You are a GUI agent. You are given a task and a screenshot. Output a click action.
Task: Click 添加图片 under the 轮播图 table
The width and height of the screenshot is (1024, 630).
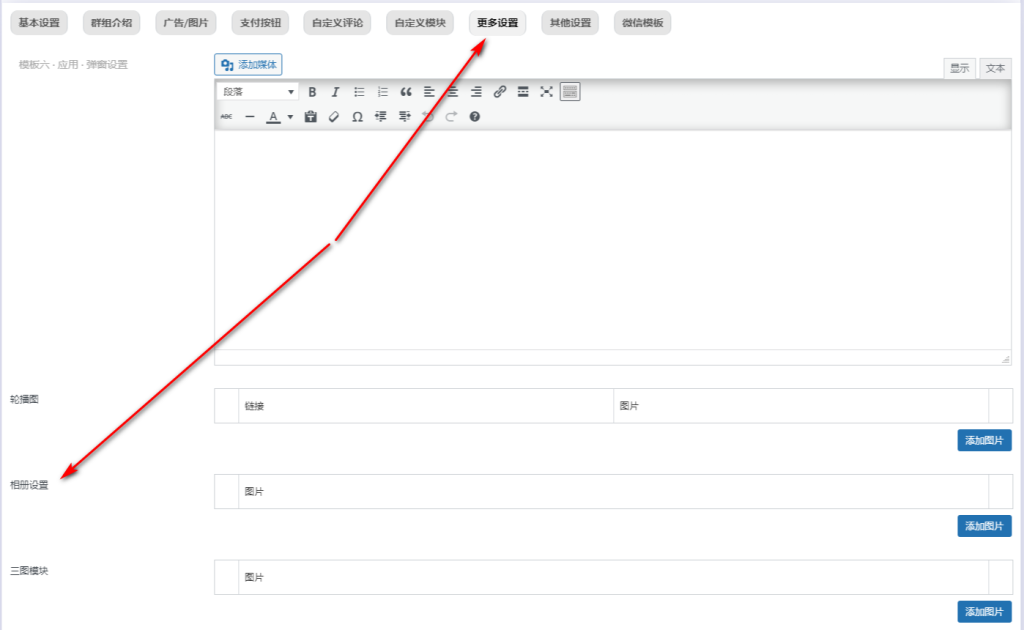pos(984,440)
